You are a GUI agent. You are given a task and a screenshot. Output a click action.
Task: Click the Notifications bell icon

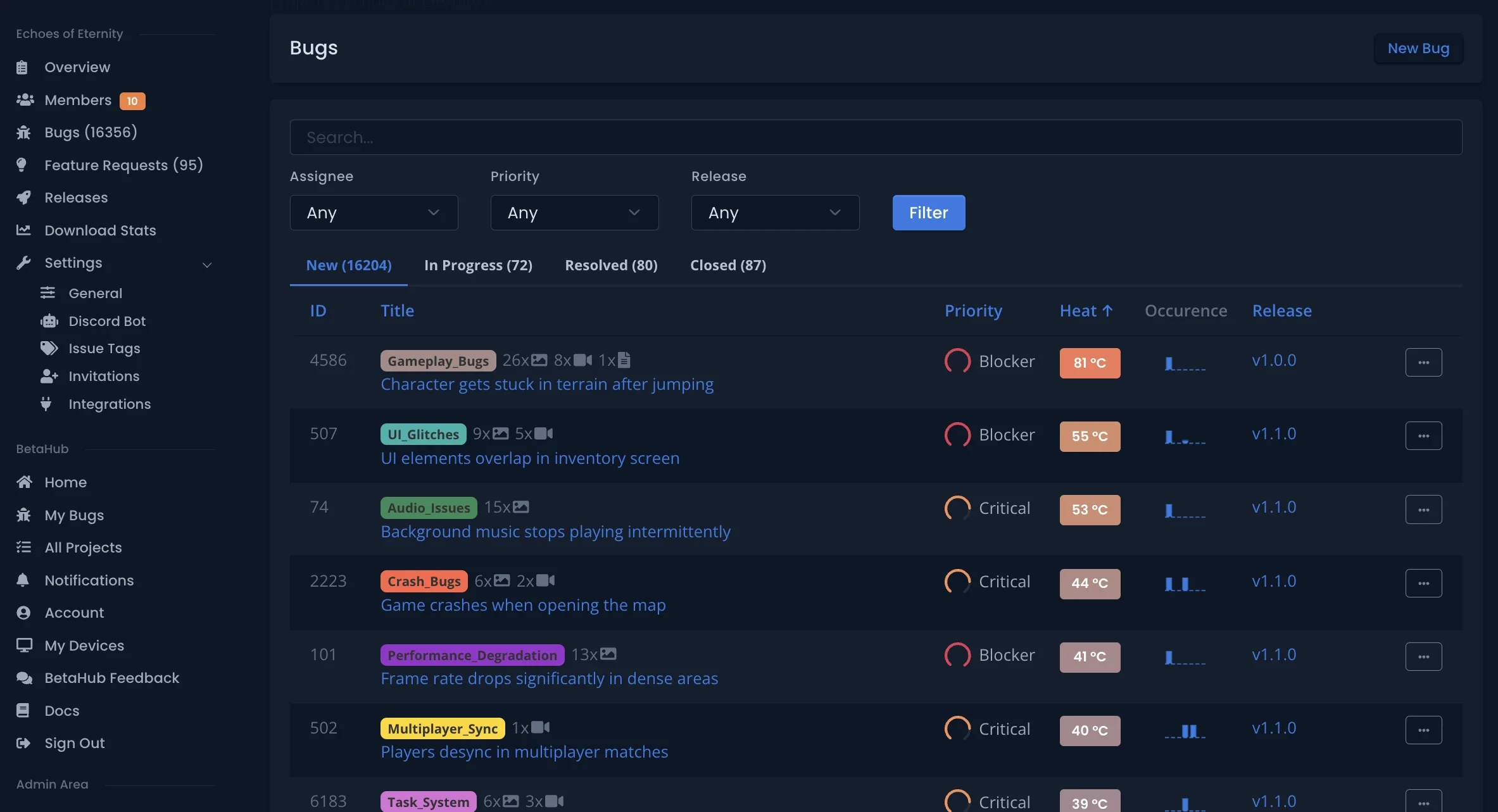[x=24, y=580]
